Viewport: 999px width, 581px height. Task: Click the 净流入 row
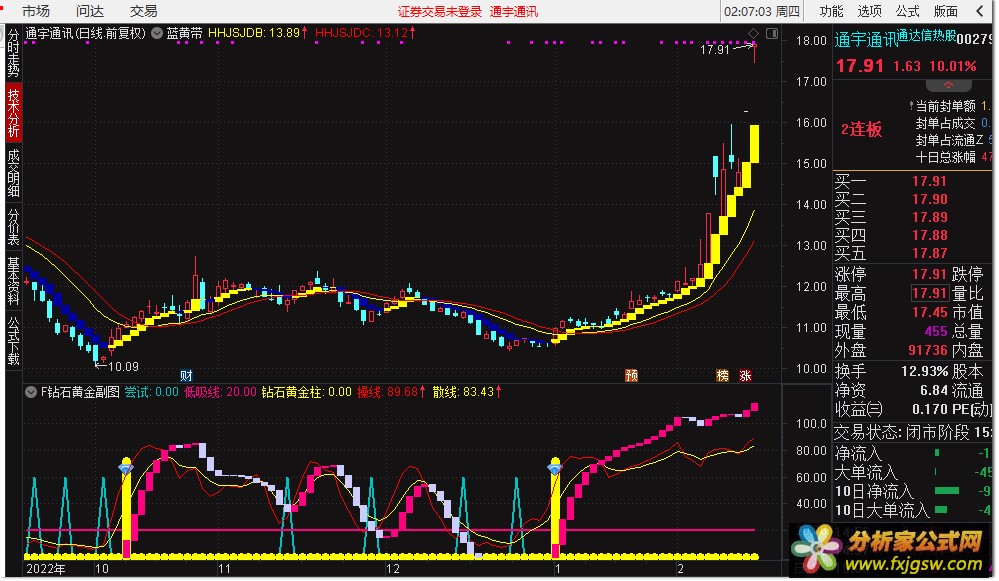click(x=913, y=454)
